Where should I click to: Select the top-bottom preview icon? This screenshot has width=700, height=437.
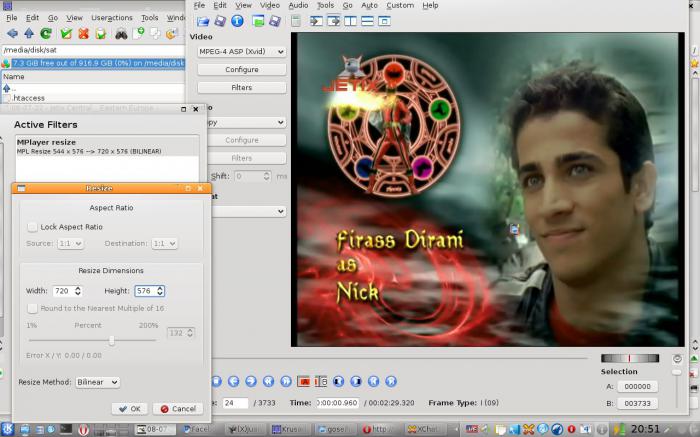(367, 21)
